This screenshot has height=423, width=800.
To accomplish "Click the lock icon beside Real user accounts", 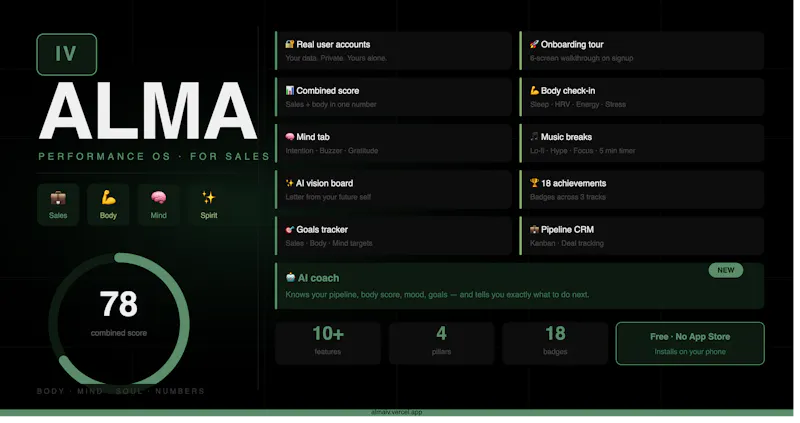I will tap(290, 44).
